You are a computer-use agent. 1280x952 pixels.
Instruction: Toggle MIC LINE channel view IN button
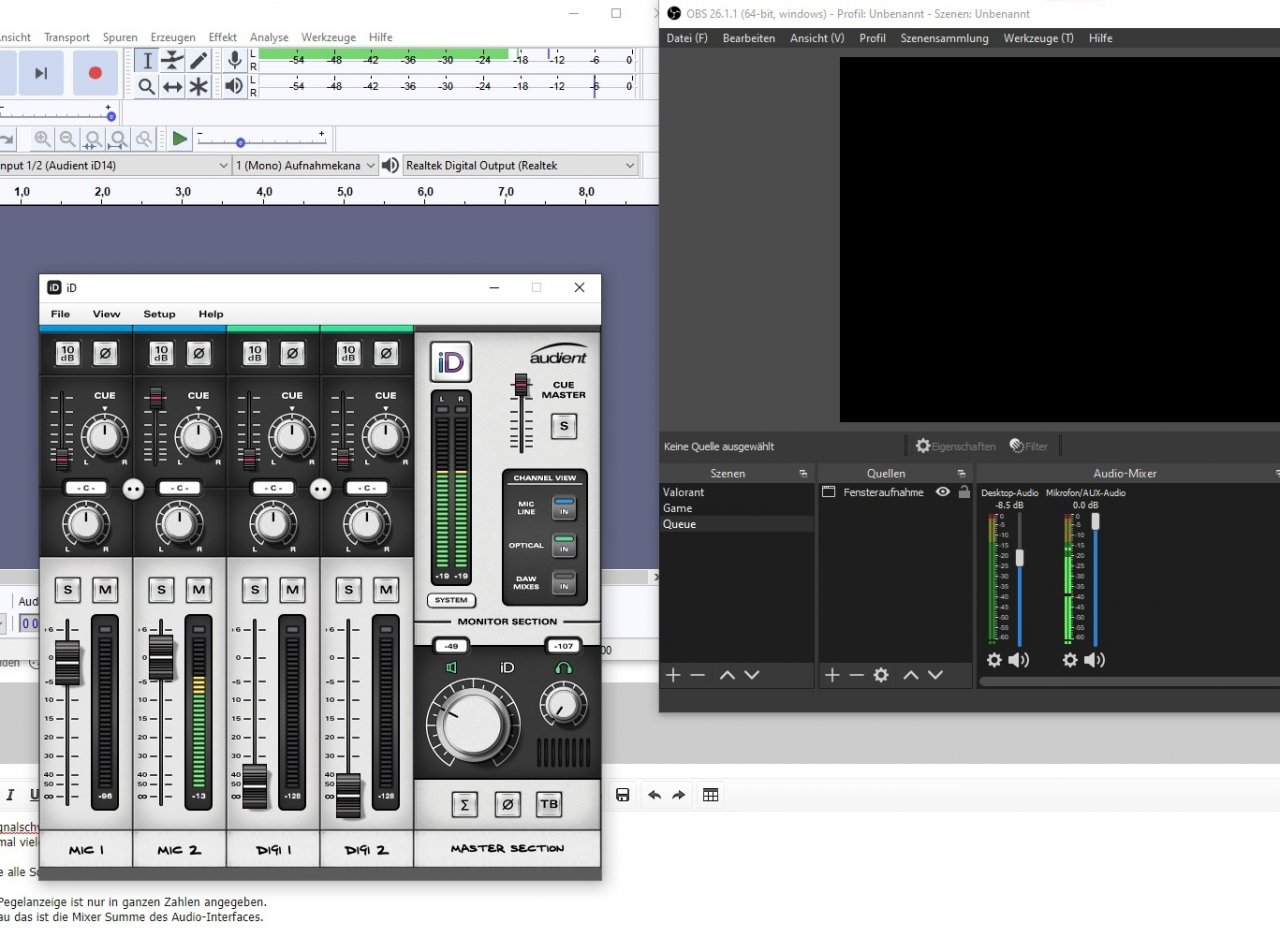point(565,507)
